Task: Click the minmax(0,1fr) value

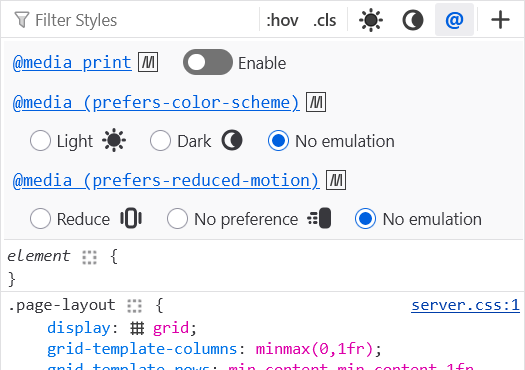Action: (314, 349)
